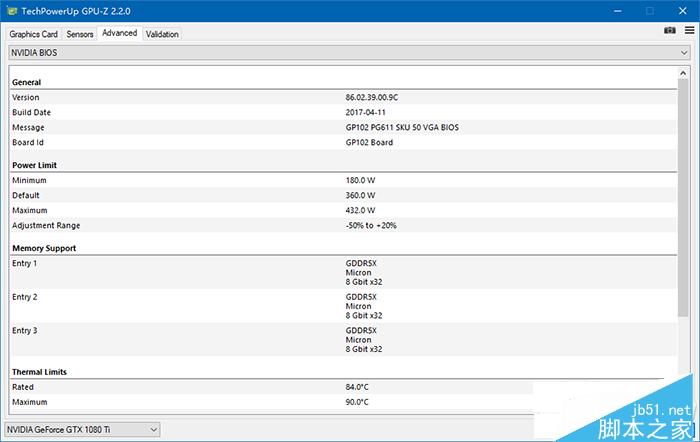Click the General section header
This screenshot has width=700, height=442.
tap(26, 82)
